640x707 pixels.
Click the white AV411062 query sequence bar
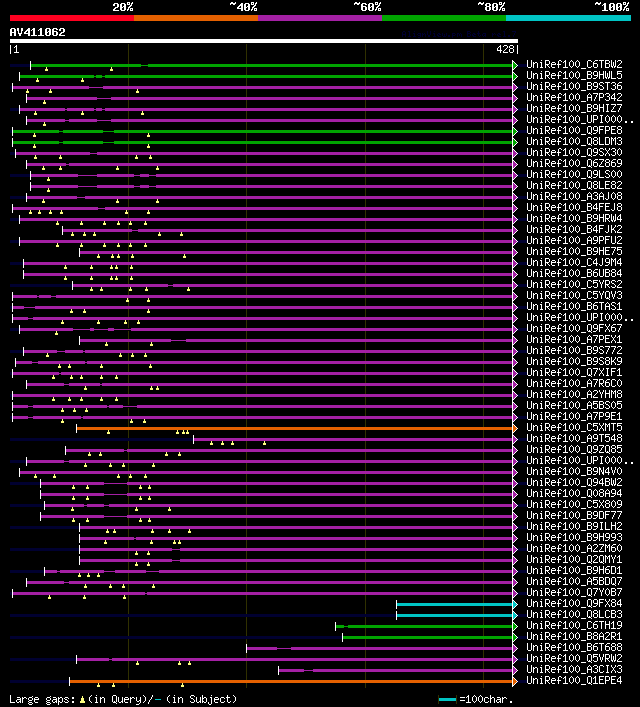coord(264,41)
